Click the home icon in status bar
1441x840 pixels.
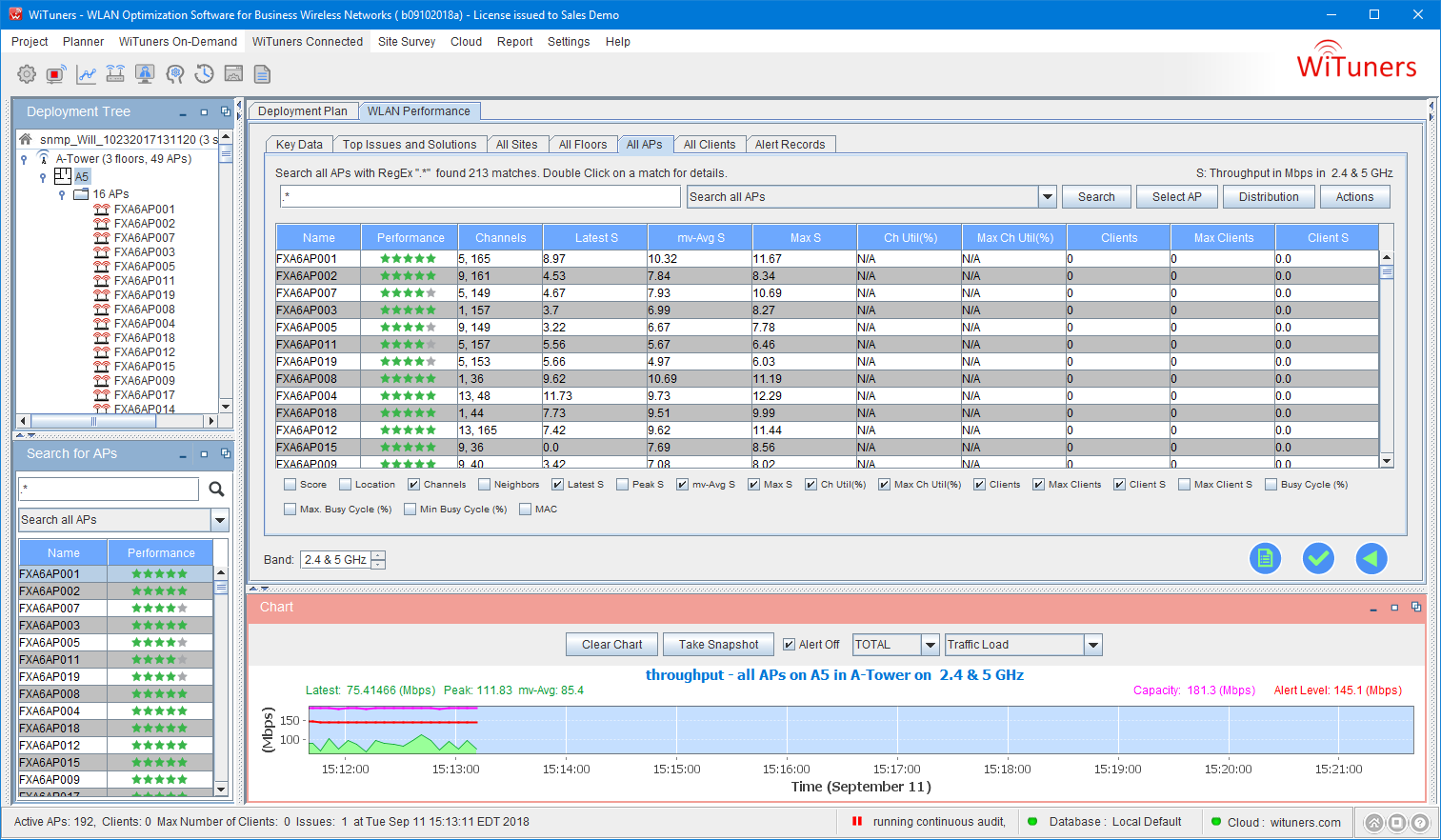point(1374,823)
